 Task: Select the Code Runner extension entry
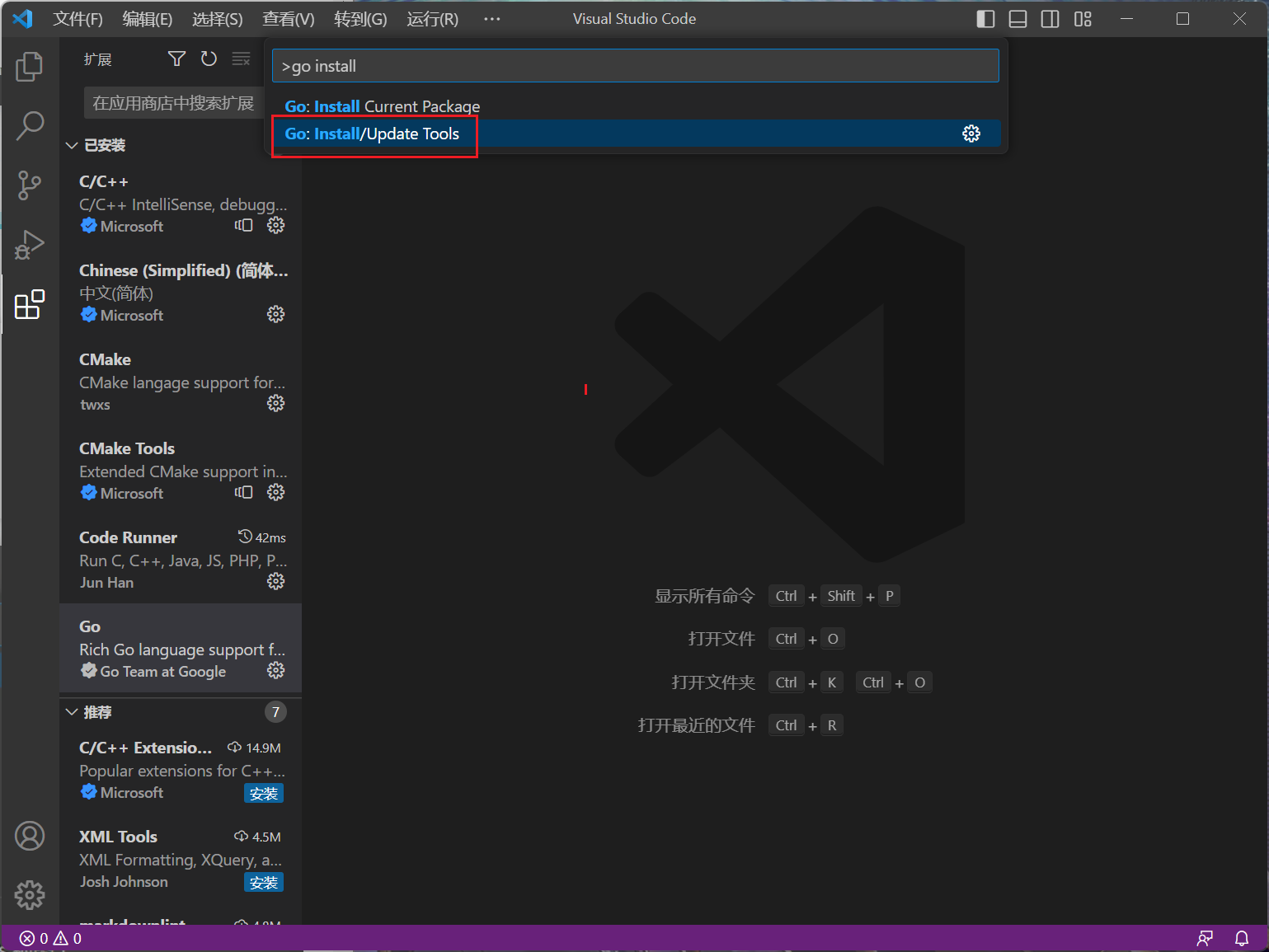pyautogui.click(x=181, y=559)
